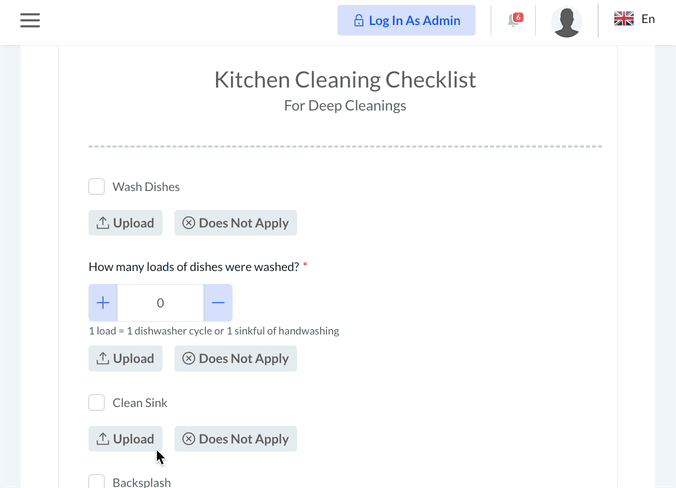The width and height of the screenshot is (676, 488).
Task: Mark Wash Dishes as Does Not Apply
Action: [236, 223]
